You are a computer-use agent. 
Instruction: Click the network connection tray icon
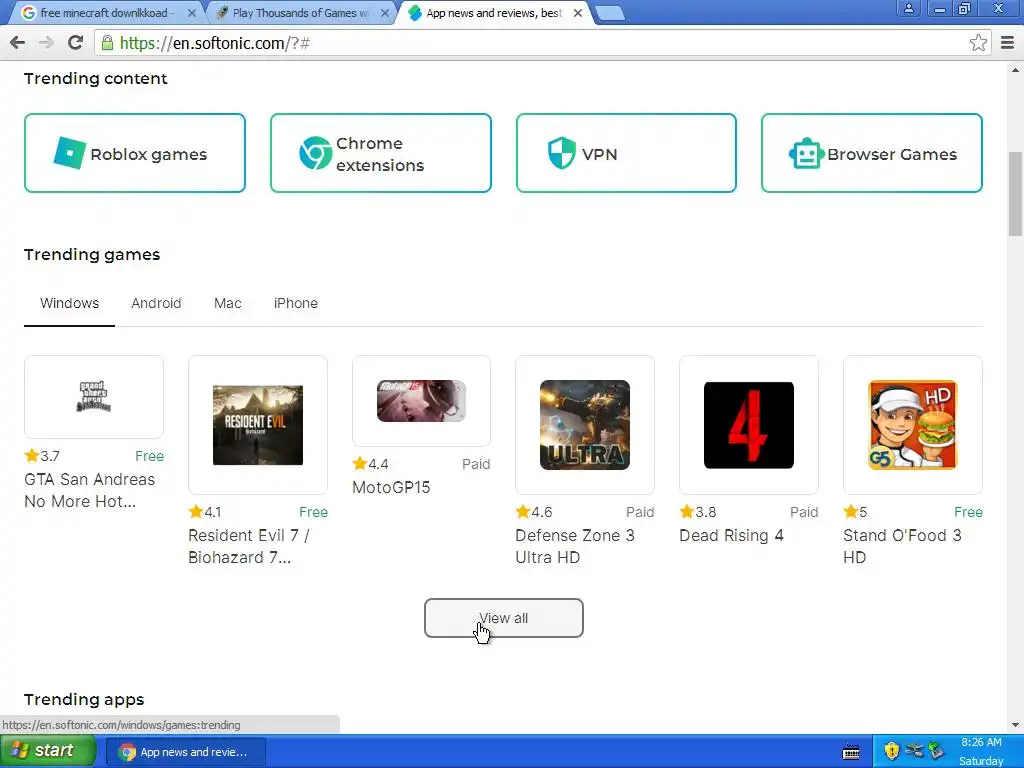(914, 751)
